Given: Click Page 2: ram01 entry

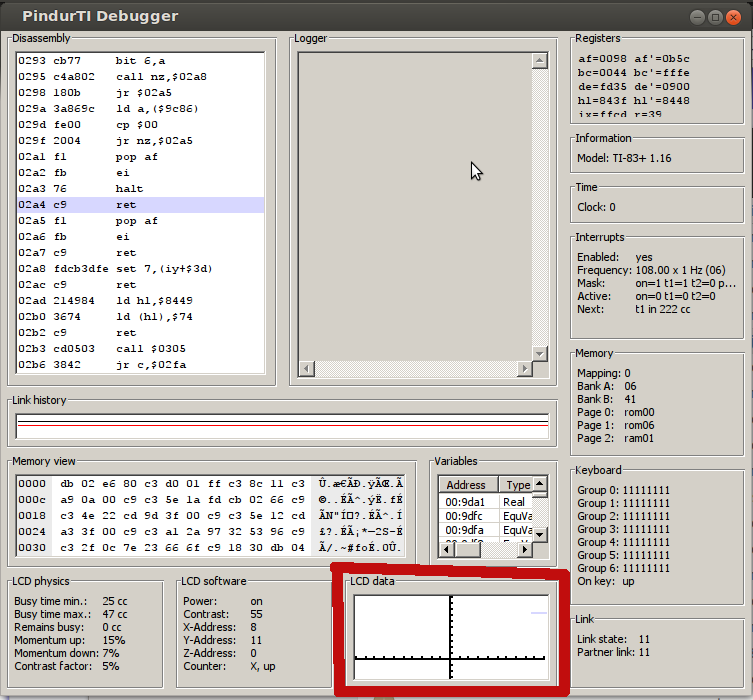Looking at the screenshot, I should click(x=616, y=438).
